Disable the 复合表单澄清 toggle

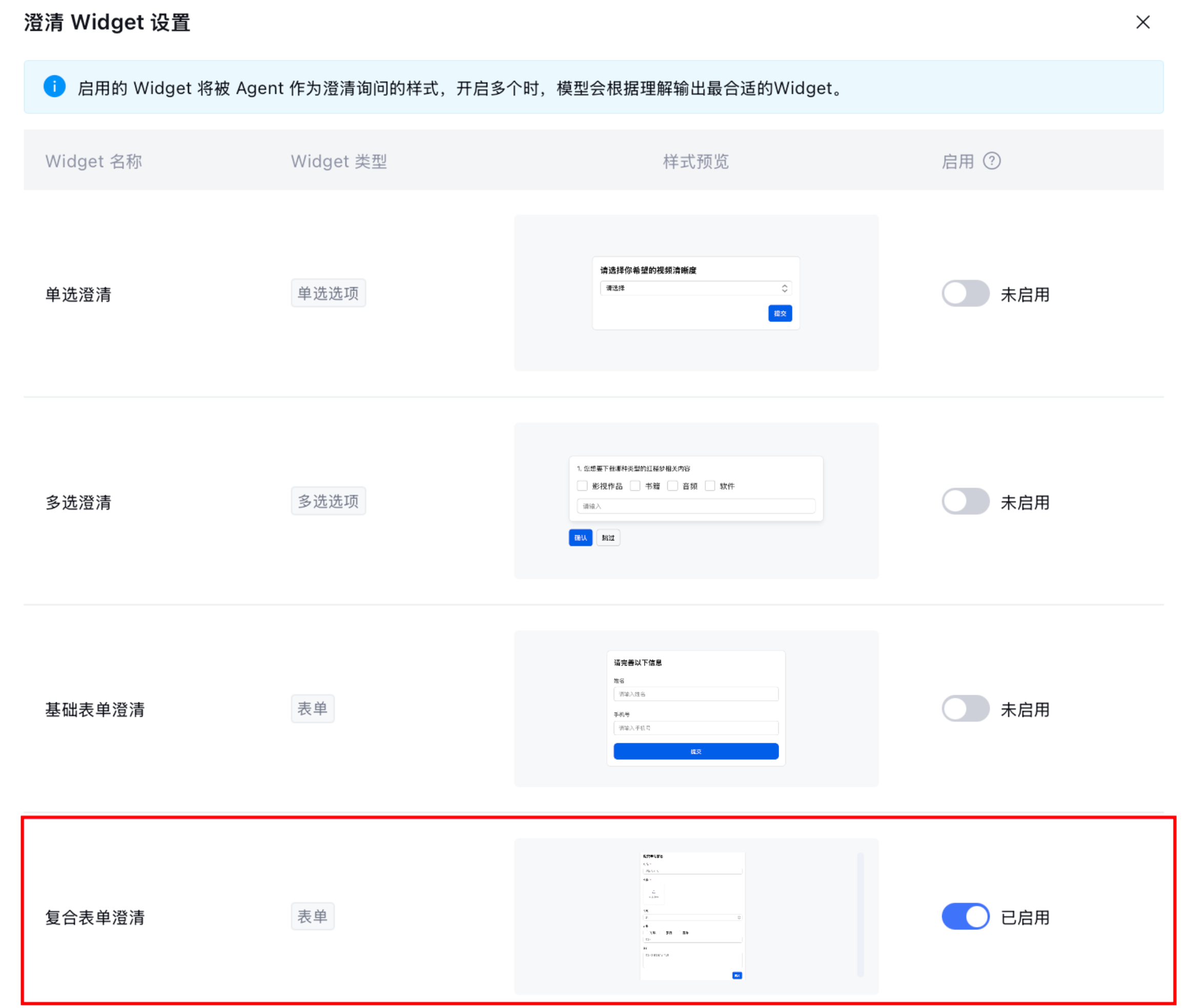coord(965,917)
